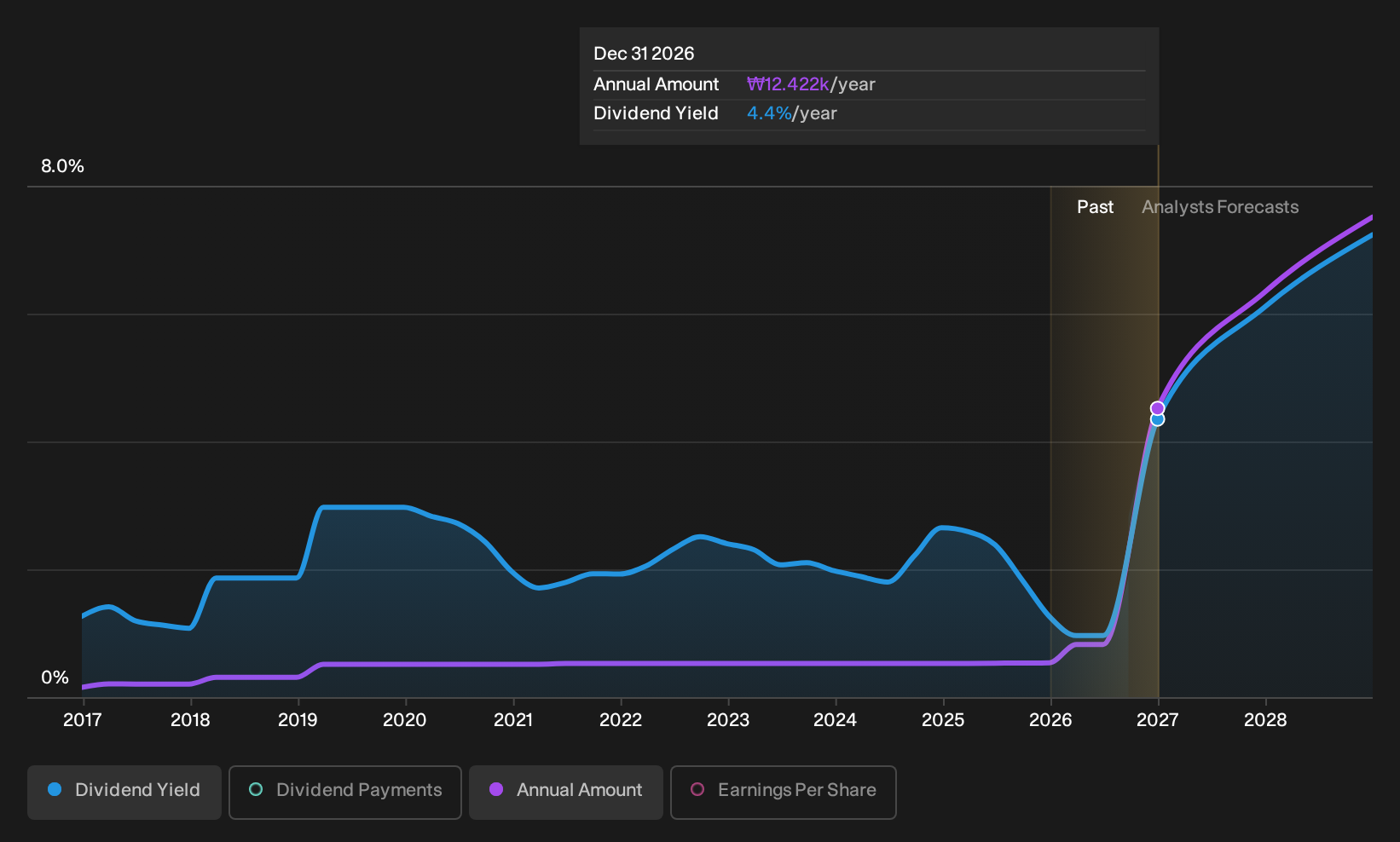Click the 2023 x-axis label
The image size is (1400, 842).
pyautogui.click(x=728, y=720)
